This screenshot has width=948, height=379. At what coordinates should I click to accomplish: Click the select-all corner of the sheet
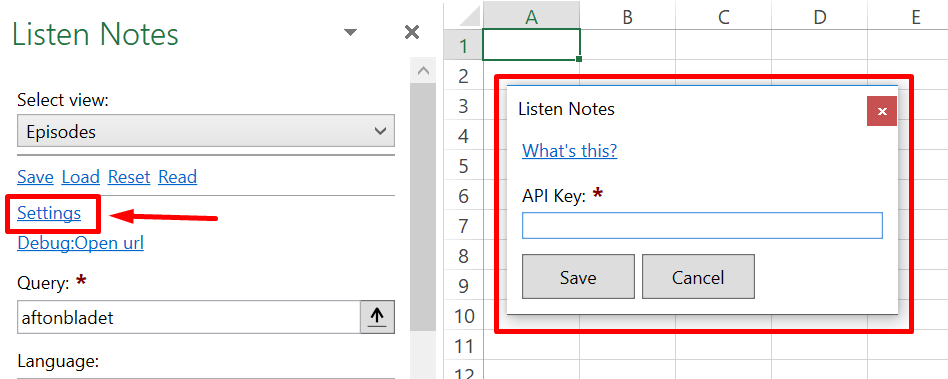(464, 16)
